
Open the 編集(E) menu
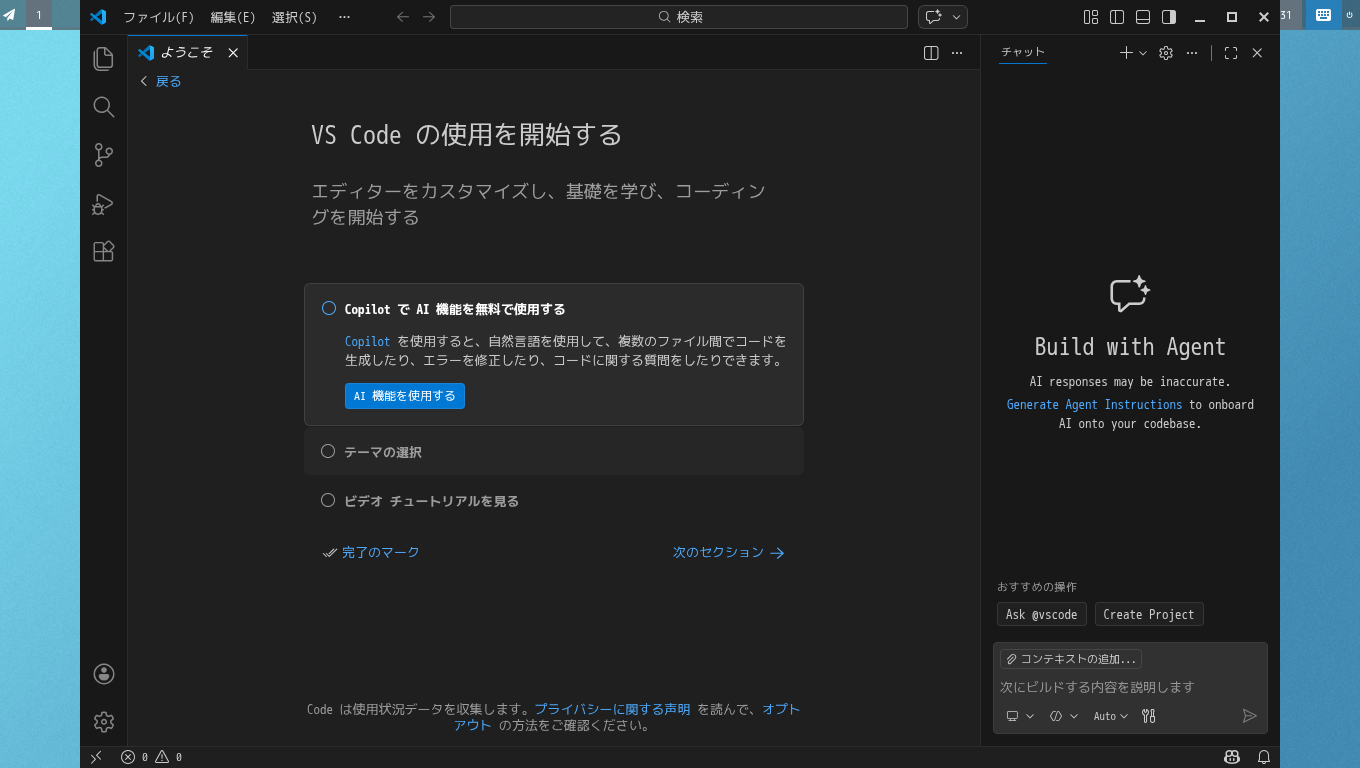(233, 17)
